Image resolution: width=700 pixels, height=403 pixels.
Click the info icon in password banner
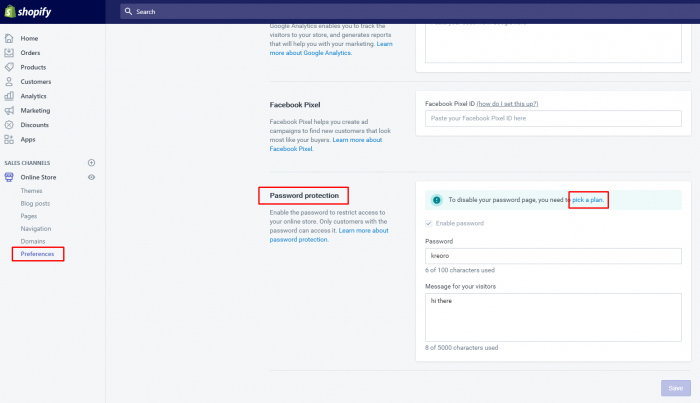(x=437, y=200)
